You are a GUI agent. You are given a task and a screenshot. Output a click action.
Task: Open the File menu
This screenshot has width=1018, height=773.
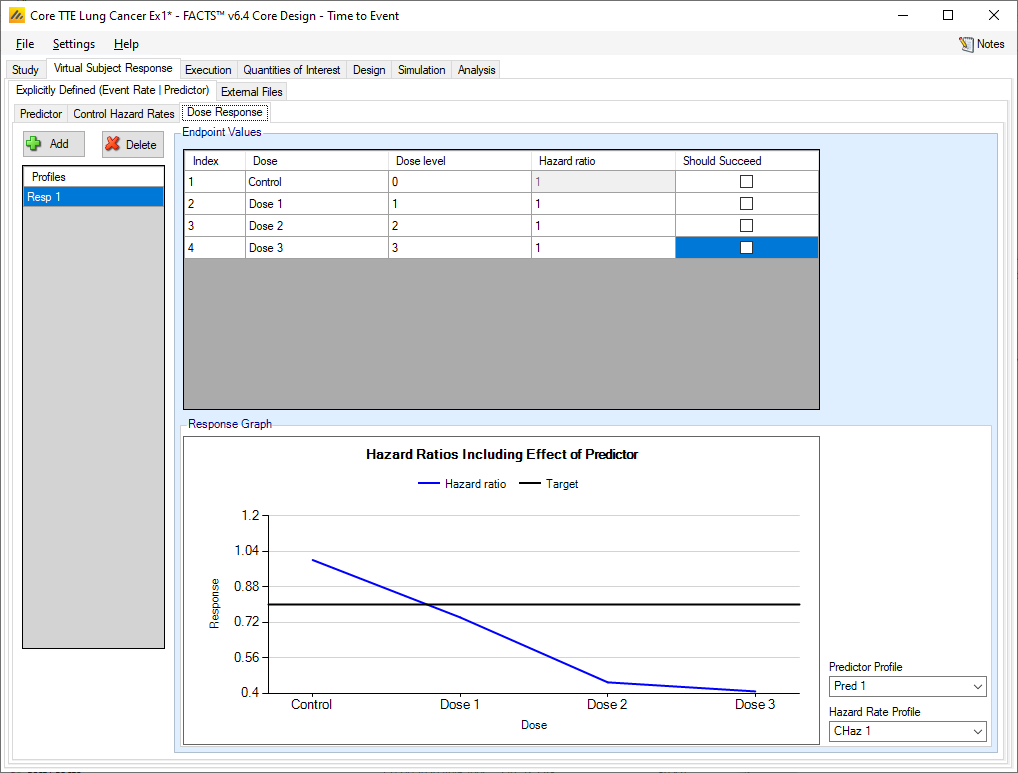[25, 44]
